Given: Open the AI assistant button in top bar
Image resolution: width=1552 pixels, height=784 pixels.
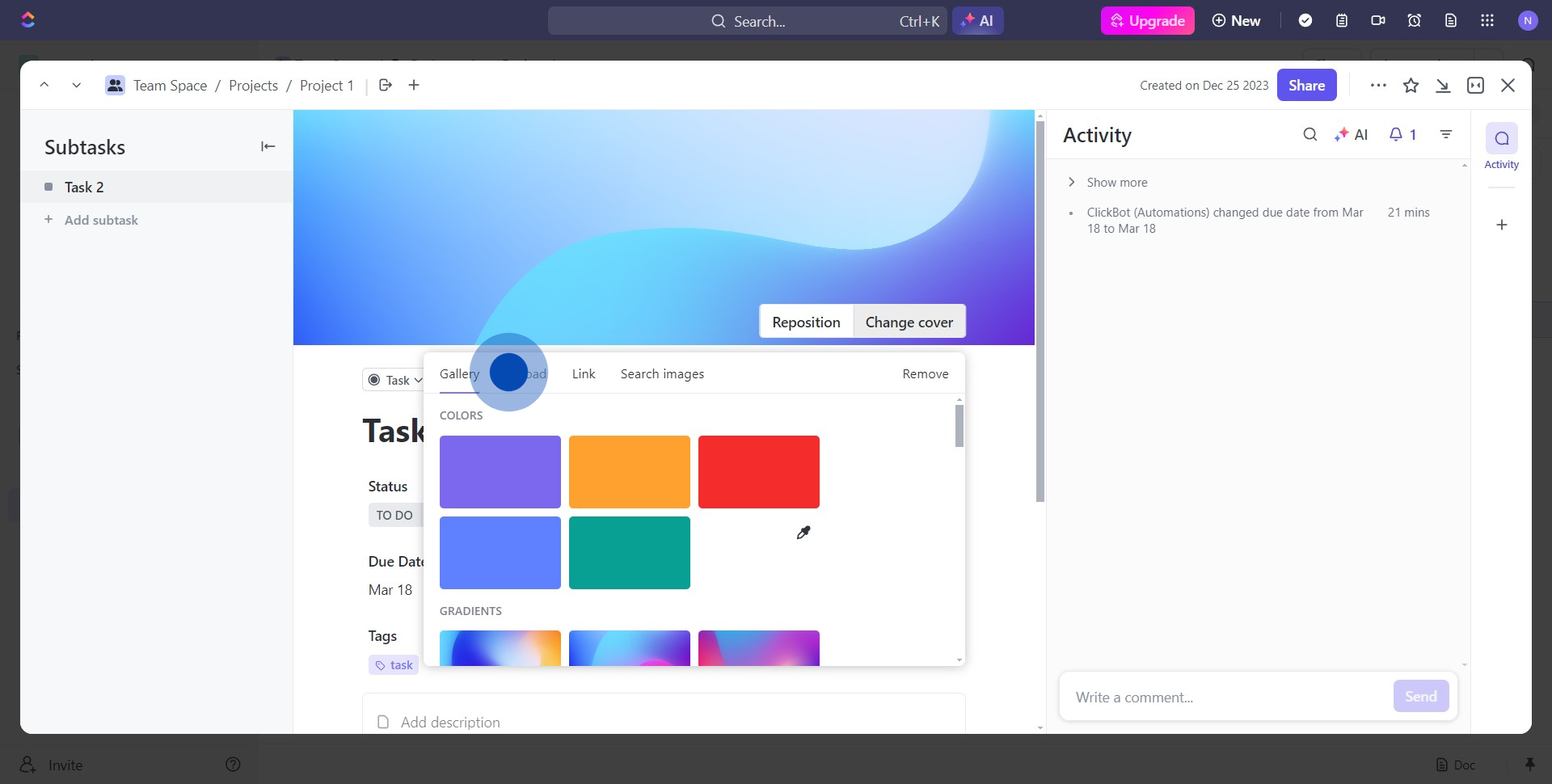Looking at the screenshot, I should pos(978,21).
